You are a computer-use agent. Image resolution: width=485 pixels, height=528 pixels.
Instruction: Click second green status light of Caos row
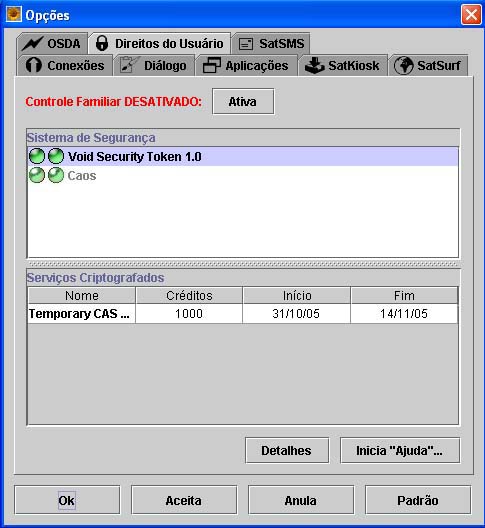(56, 175)
